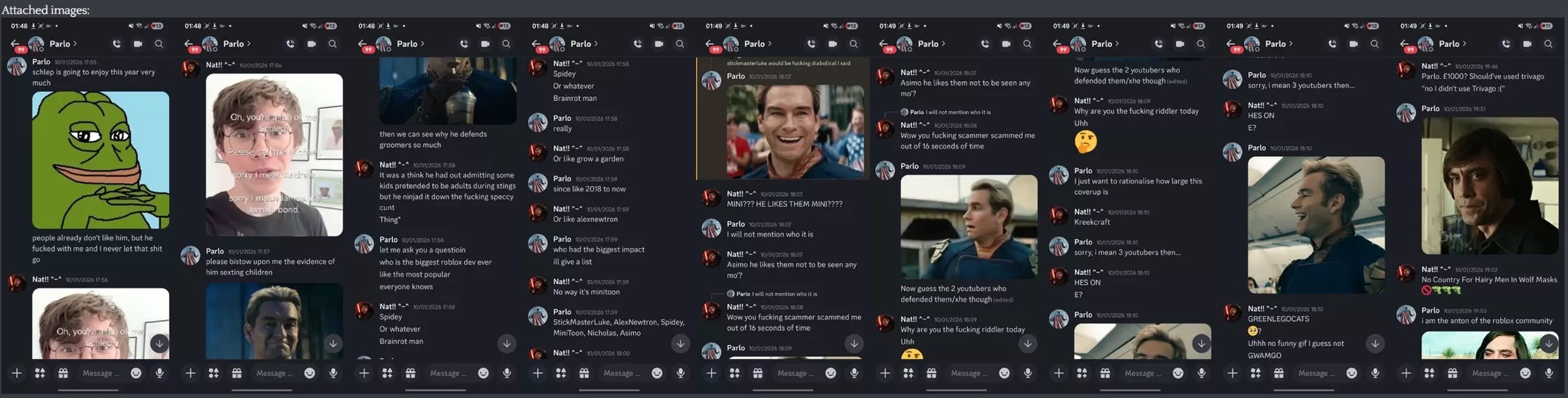Start video call in 'let me ask you' screenshot
Image resolution: width=1568 pixels, height=398 pixels.
485,44
